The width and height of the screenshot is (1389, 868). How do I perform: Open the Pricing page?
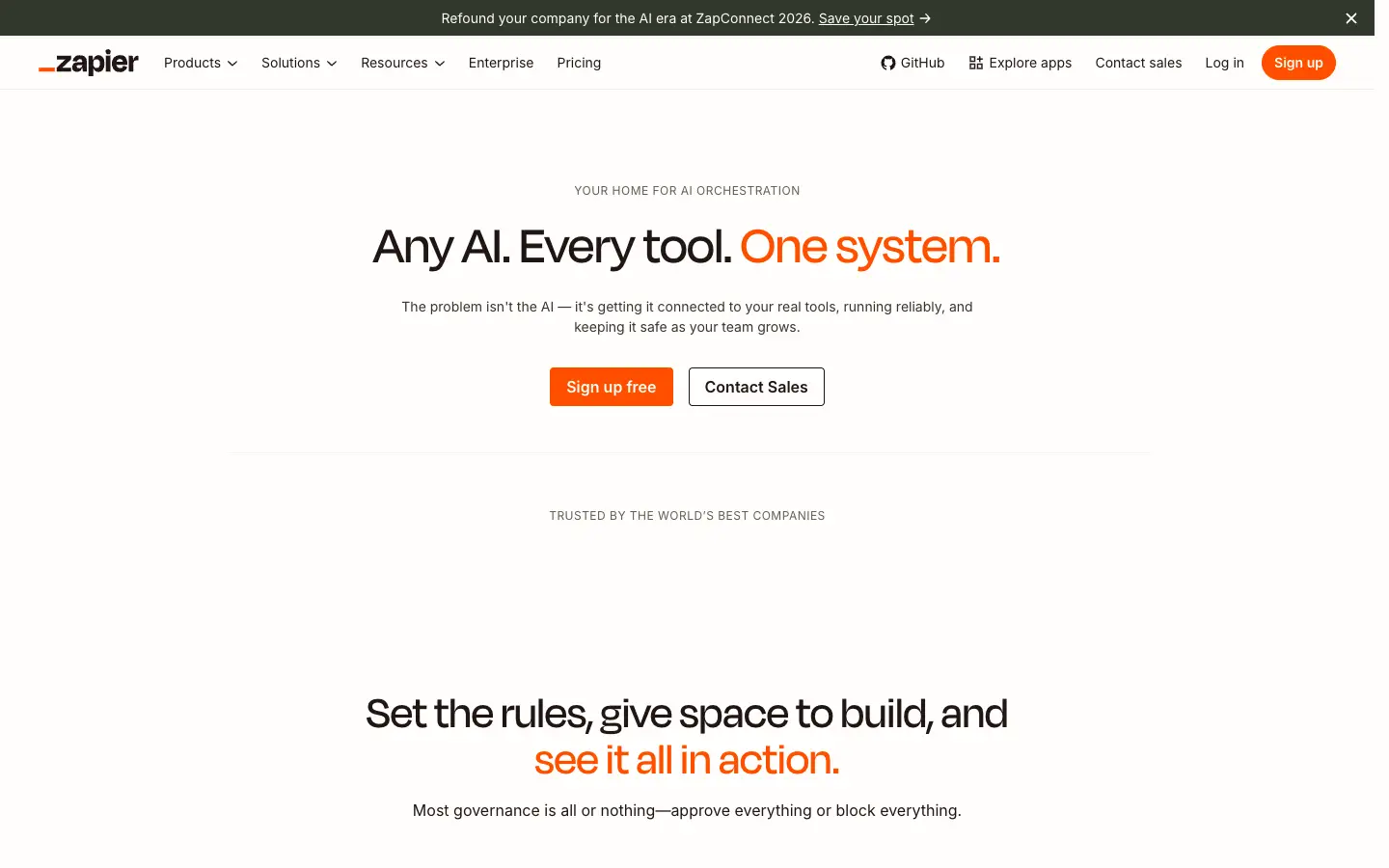(579, 63)
